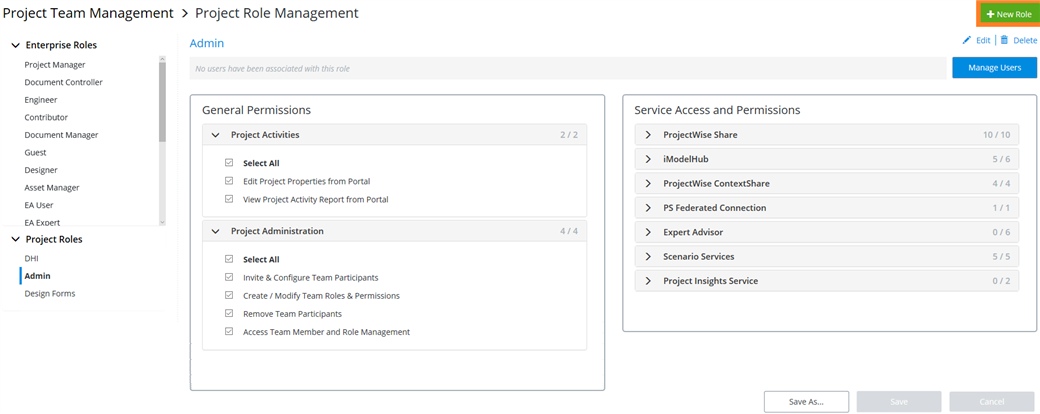Select the Document Controller enterprise role
Viewport: 1040px width, 414px height.
click(63, 82)
